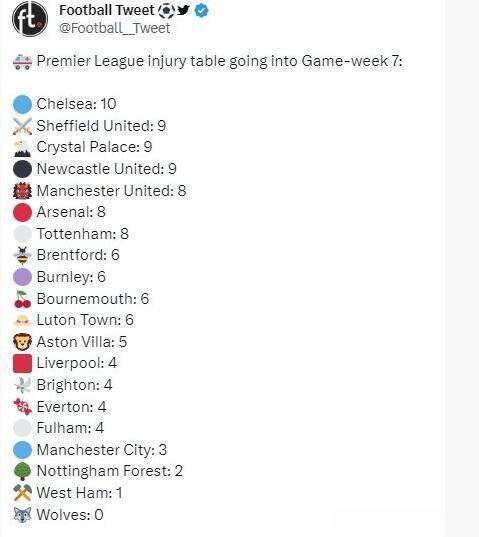Click the Football Tweet display name
The width and height of the screenshot is (479, 537).
[x=106, y=10]
